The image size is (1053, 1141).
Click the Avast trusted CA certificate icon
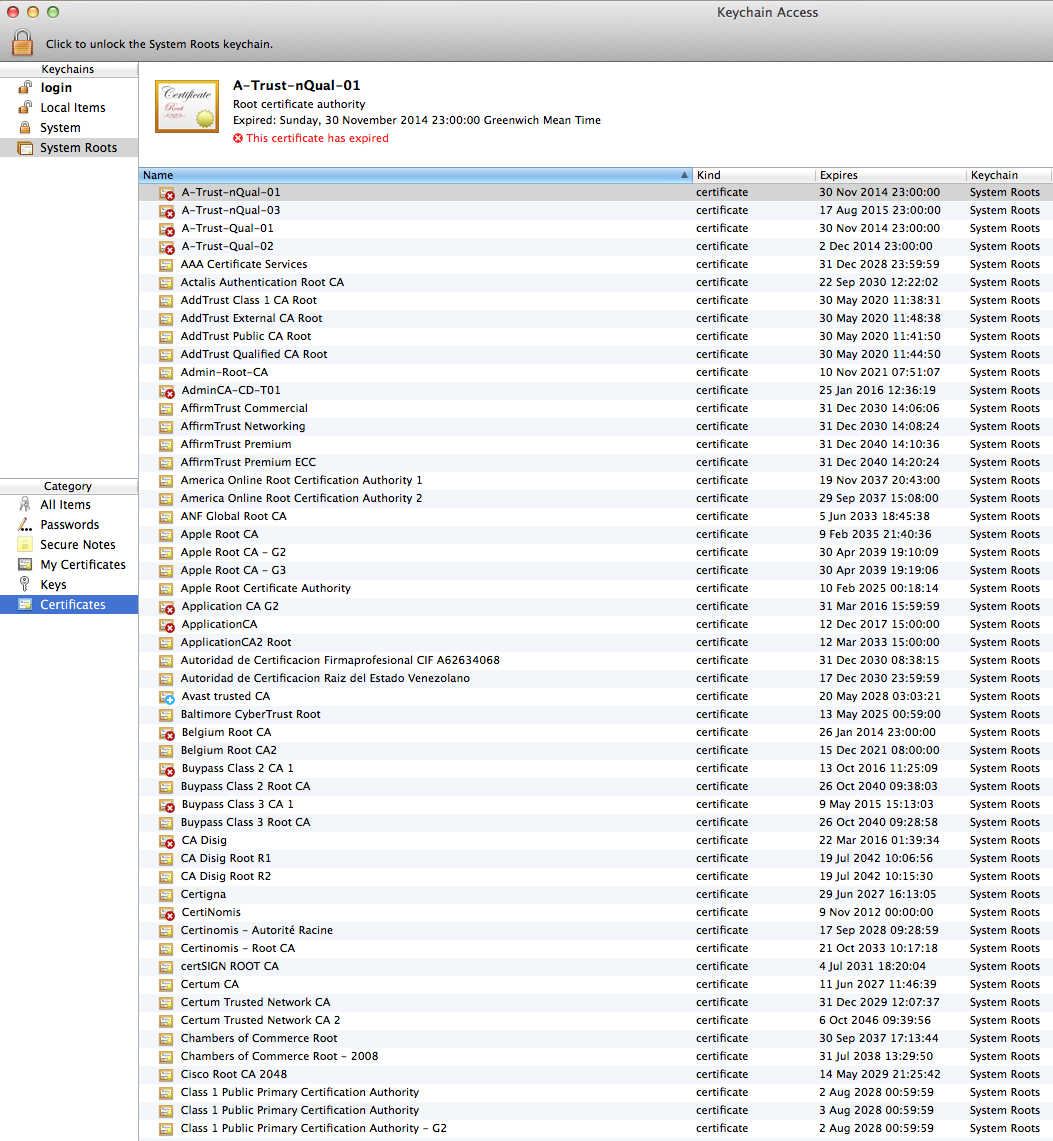pyautogui.click(x=167, y=697)
